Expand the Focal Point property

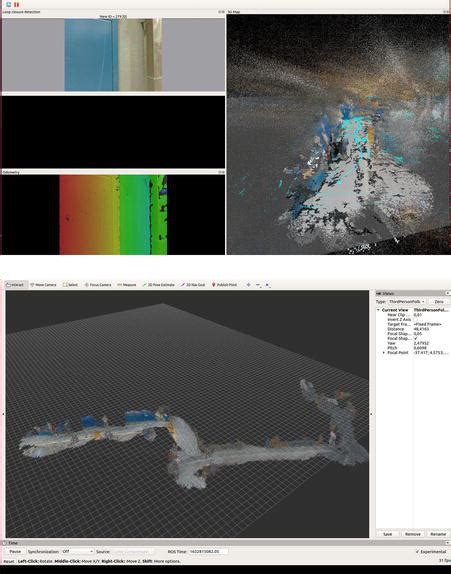(384, 353)
